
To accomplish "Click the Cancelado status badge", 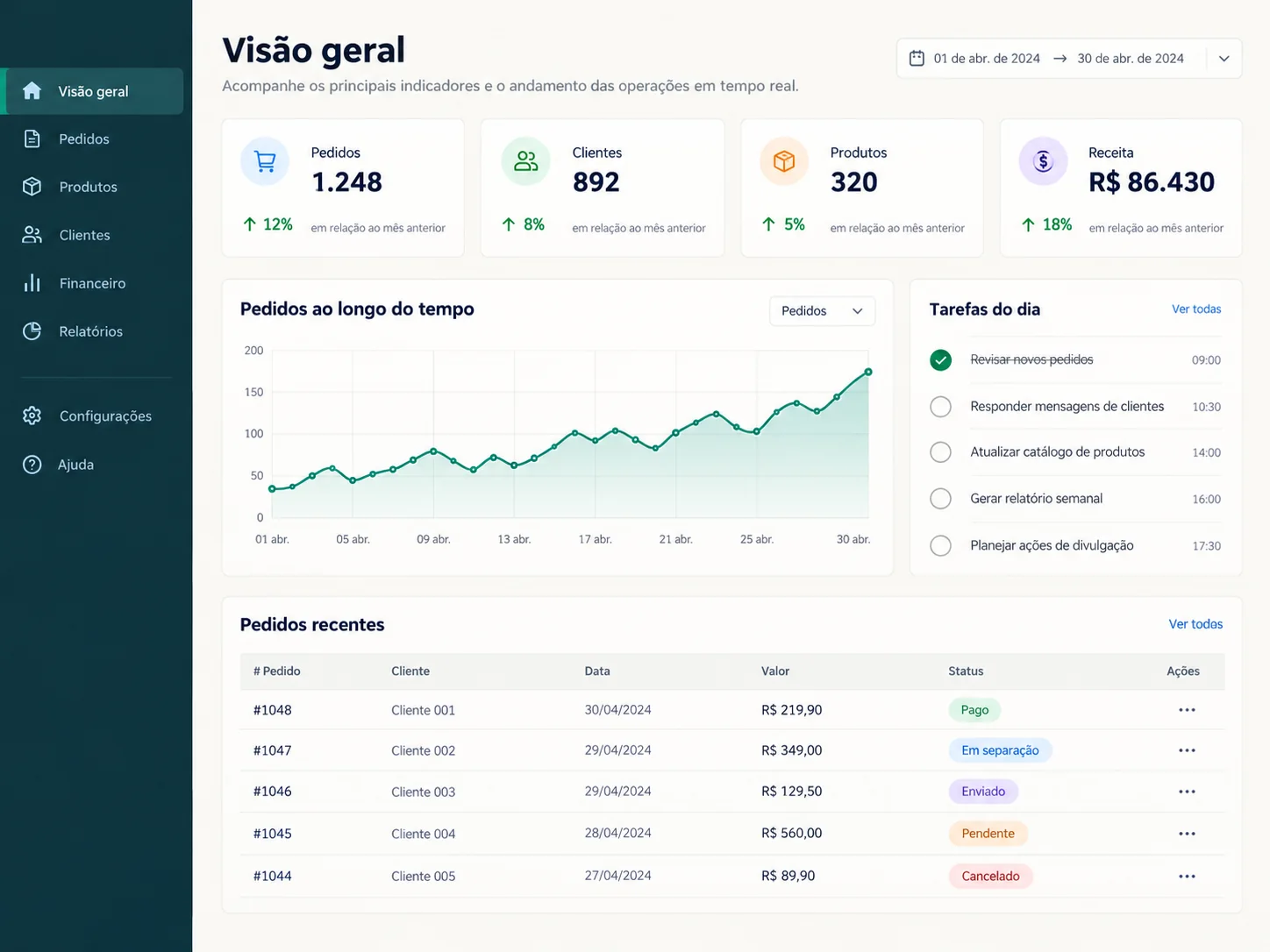I will 990,876.
